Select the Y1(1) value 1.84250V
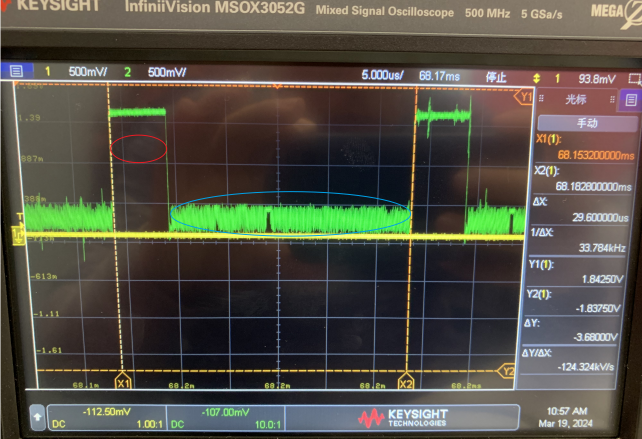The image size is (642, 439). (602, 279)
